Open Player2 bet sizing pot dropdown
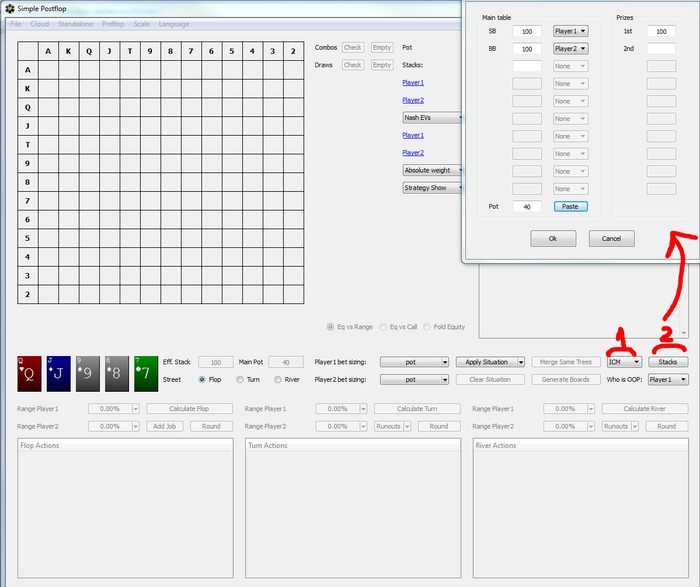This screenshot has width=700, height=587. point(414,379)
